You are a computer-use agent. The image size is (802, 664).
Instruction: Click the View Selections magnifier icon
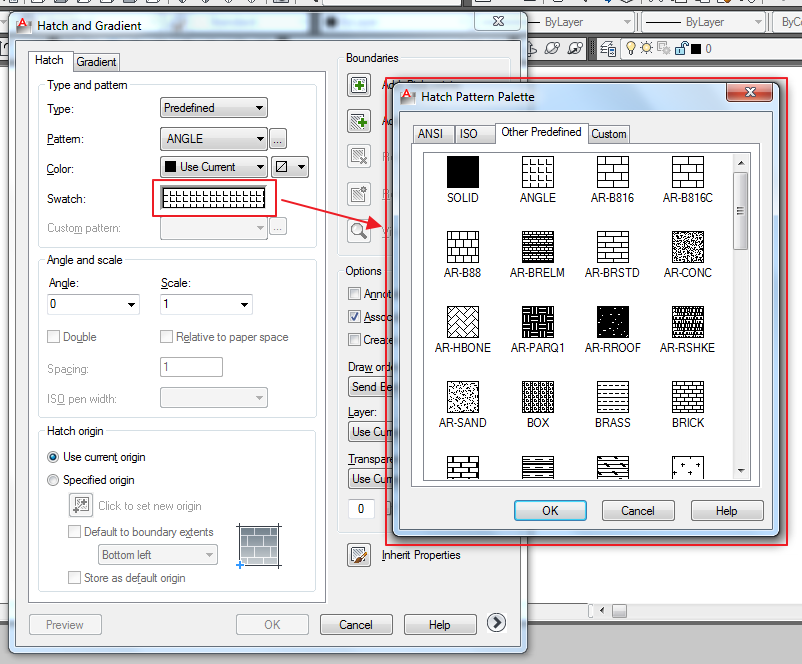pyautogui.click(x=359, y=229)
